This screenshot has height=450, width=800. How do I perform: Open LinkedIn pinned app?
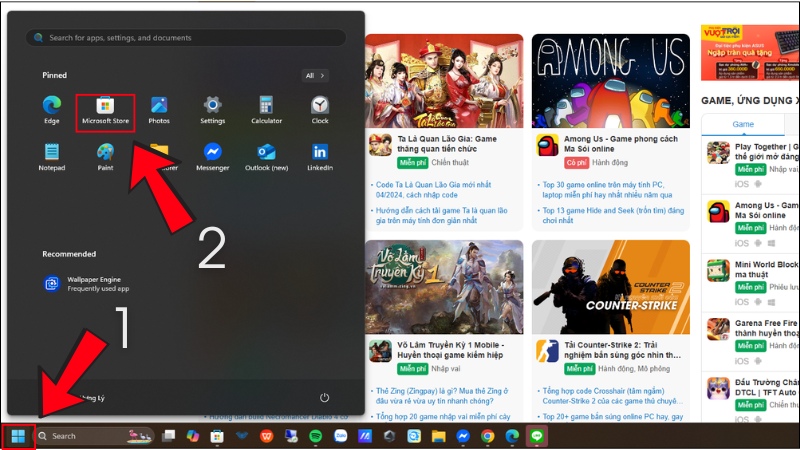pos(319,156)
